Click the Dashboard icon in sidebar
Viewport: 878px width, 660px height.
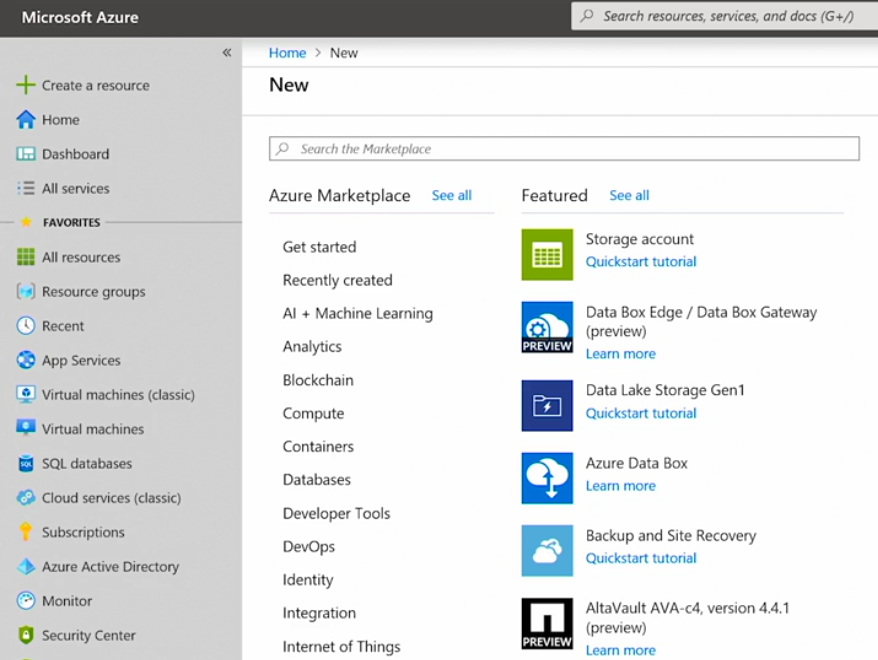[x=26, y=153]
